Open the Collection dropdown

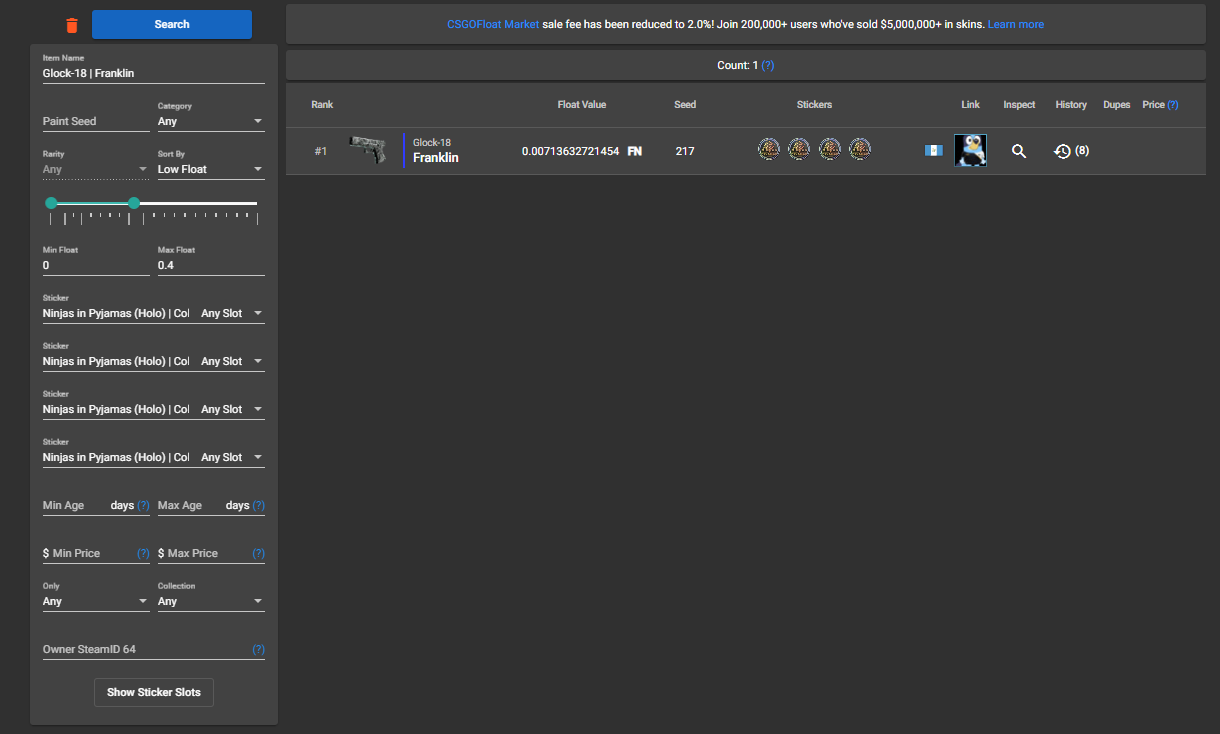(211, 601)
